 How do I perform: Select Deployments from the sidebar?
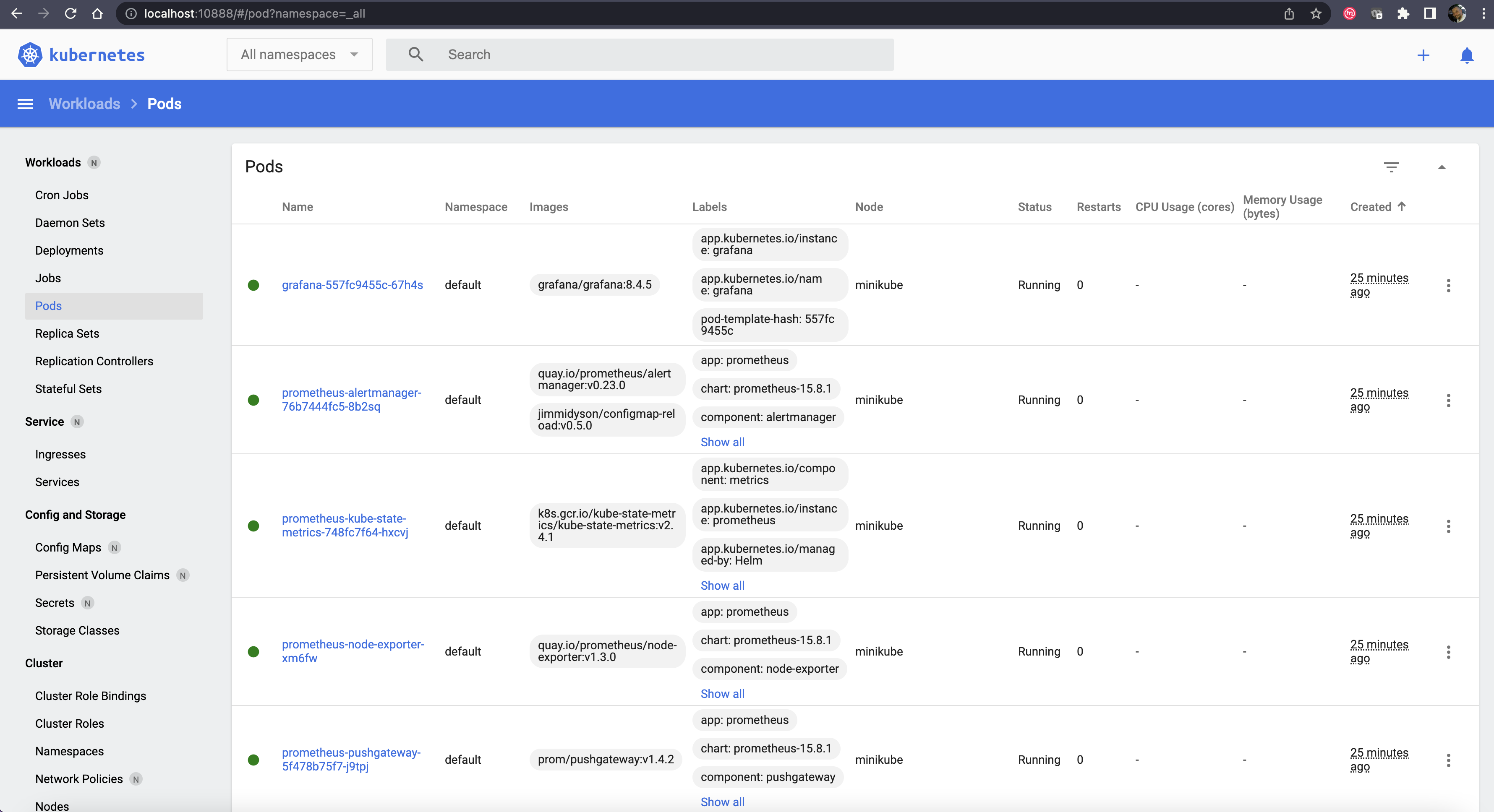pyautogui.click(x=69, y=250)
